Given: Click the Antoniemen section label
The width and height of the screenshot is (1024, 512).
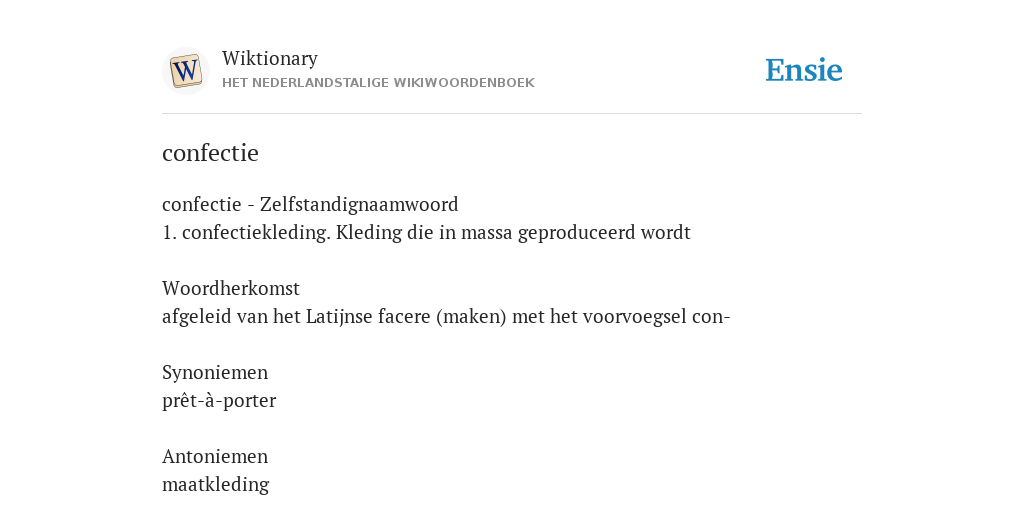Looking at the screenshot, I should 215,456.
